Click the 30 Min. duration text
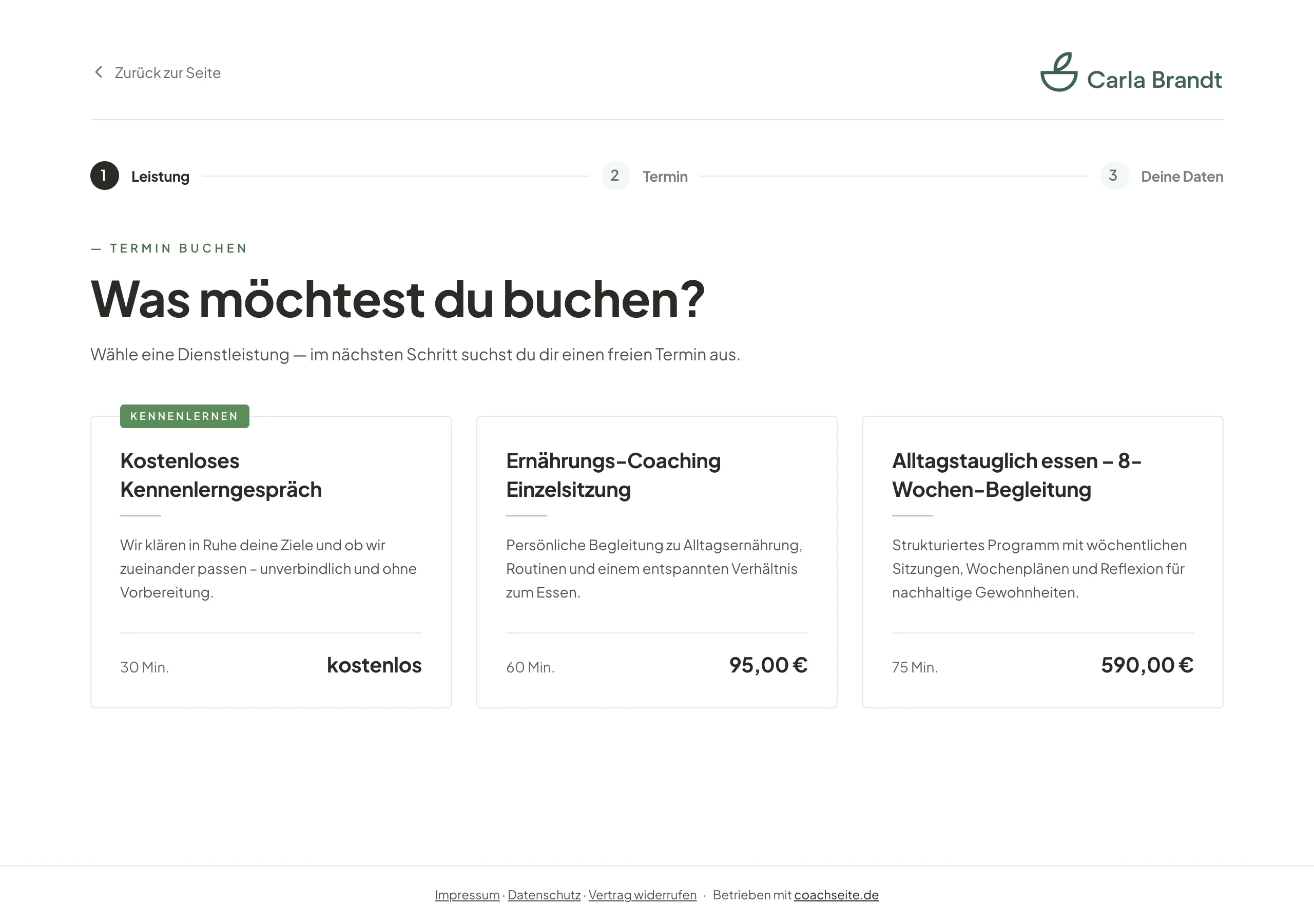 pyautogui.click(x=144, y=667)
